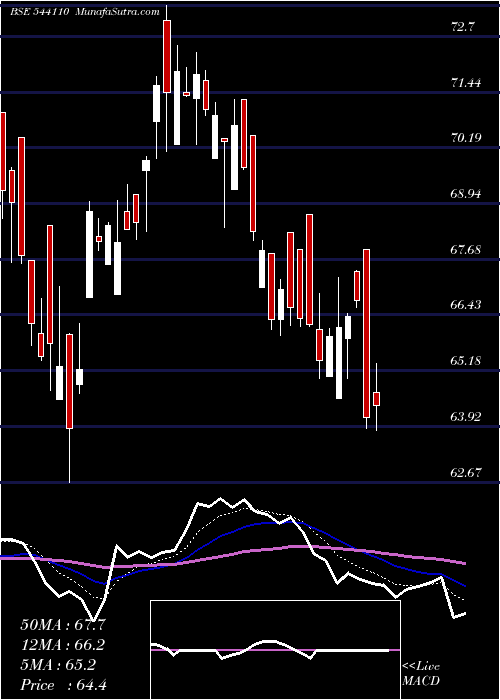Click the 12MA : 66.2 readout
Viewport: 500px width, 700px height.
63,645
